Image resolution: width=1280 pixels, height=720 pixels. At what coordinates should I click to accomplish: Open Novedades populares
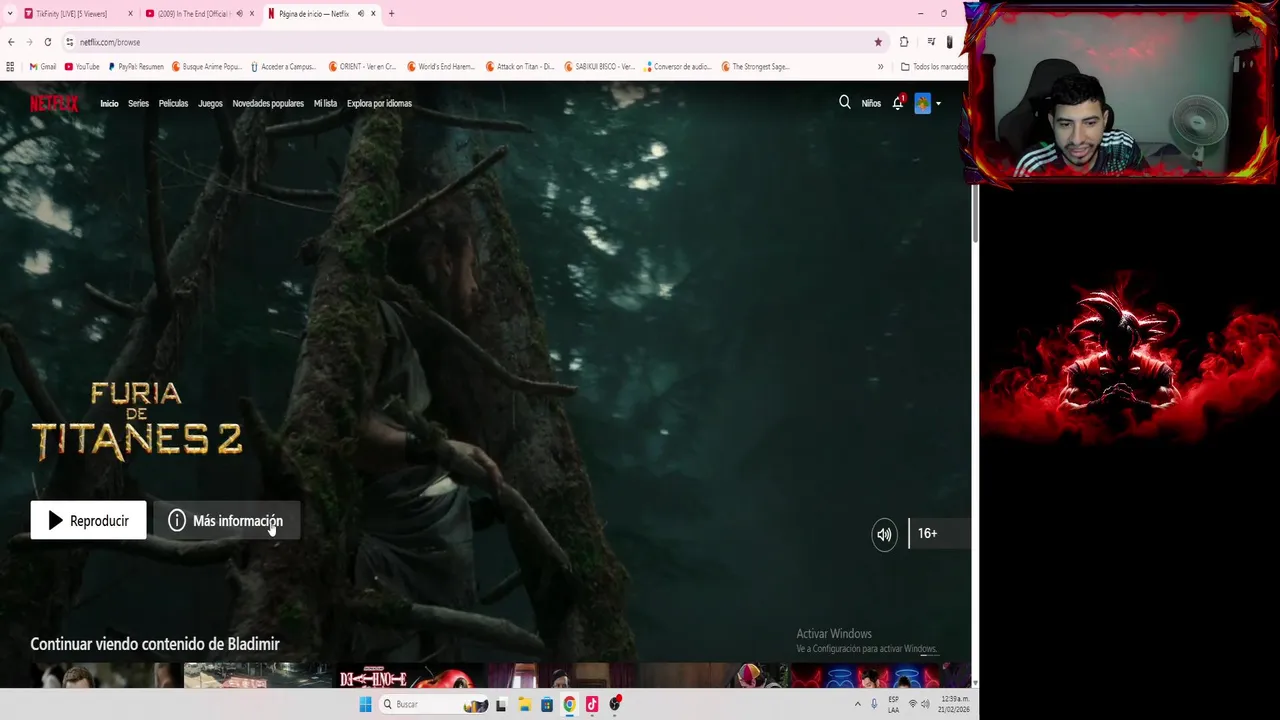point(268,104)
